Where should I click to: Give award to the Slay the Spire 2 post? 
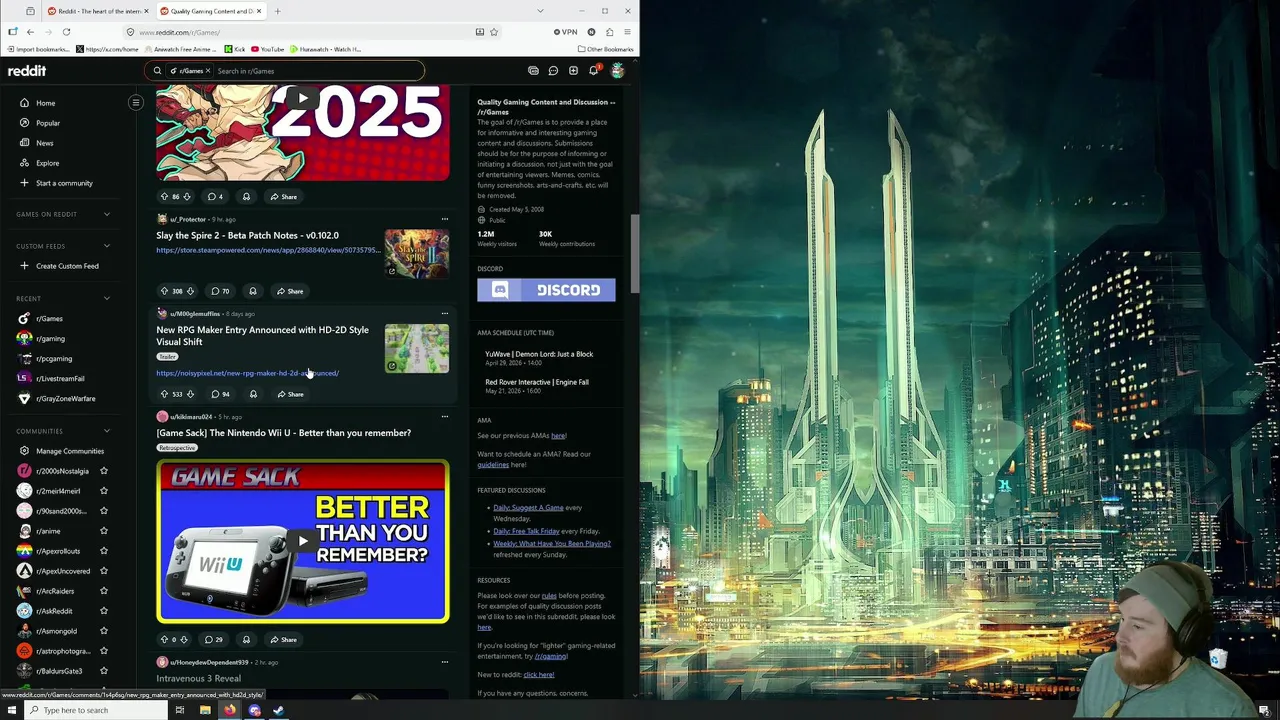point(252,291)
